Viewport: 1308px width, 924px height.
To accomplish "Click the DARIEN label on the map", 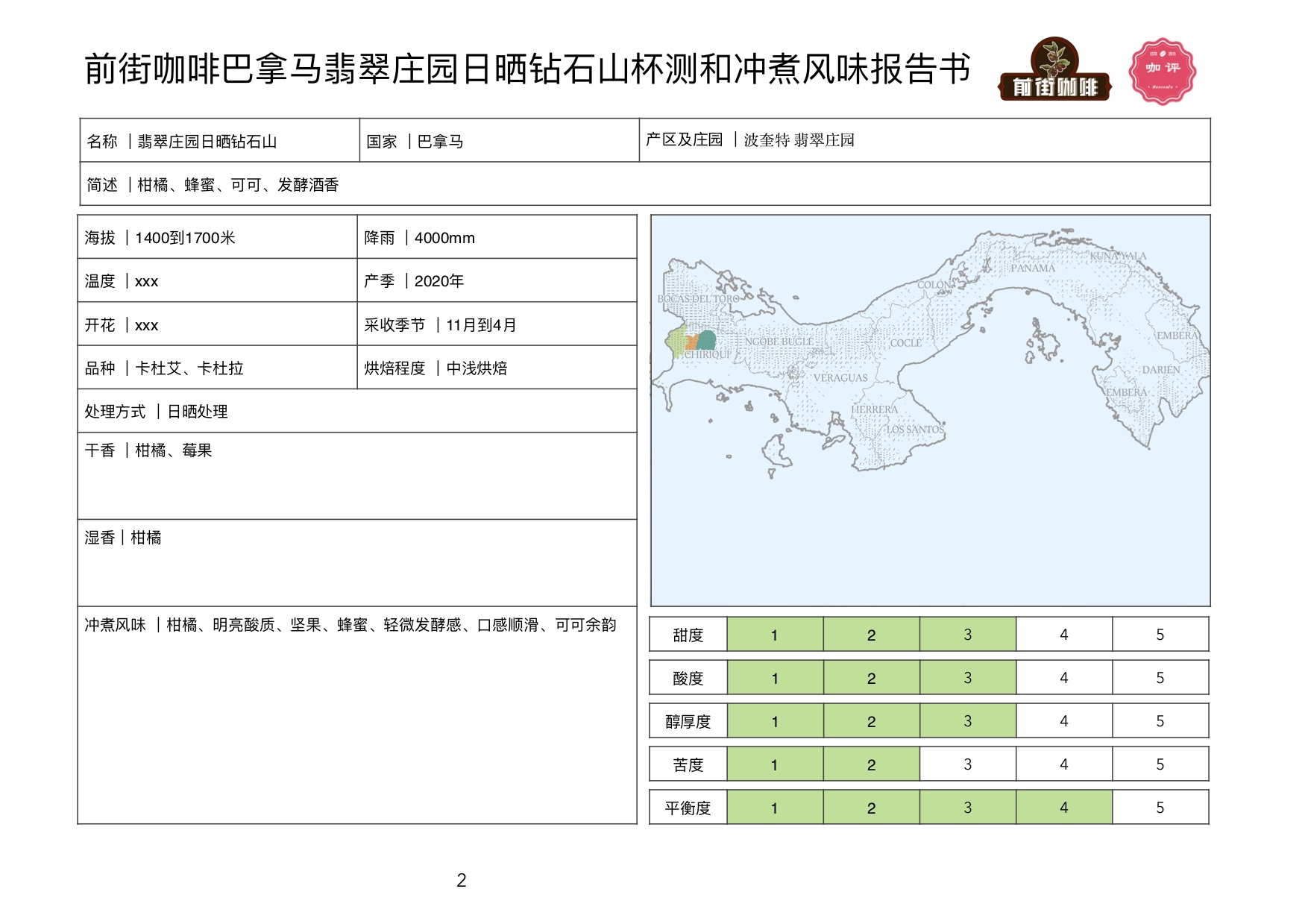I will coord(1161,370).
